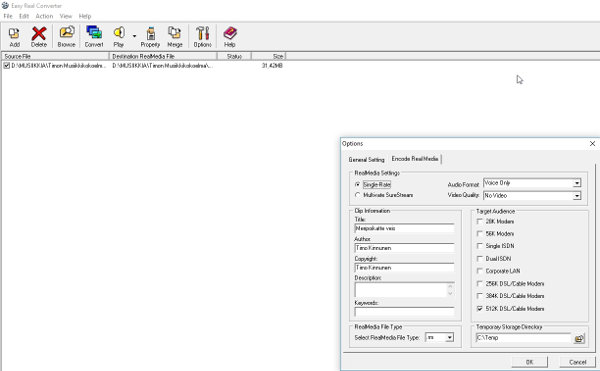
Task: Click OK in the Options dialog
Action: pyautogui.click(x=529, y=362)
